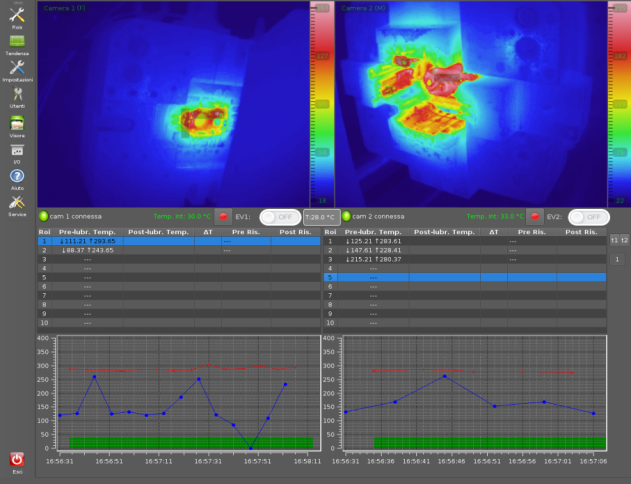The height and width of the screenshot is (484, 631).
Task: Select Roi 1 row in camera 1 table
Action: click(178, 241)
